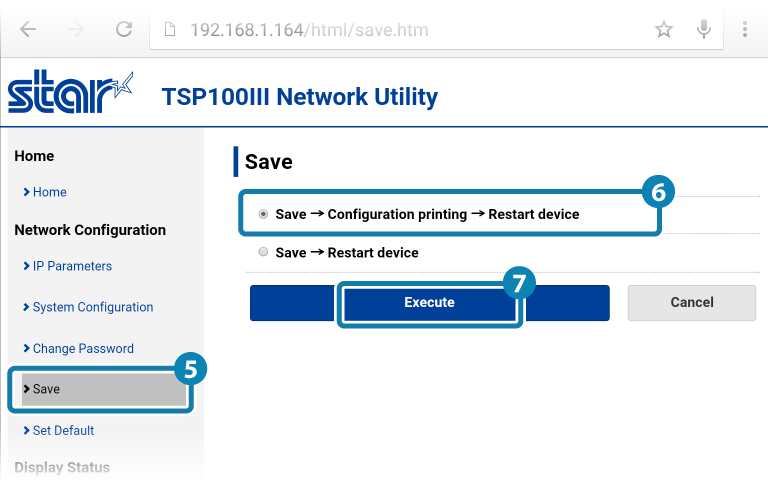Select Save, Configuration printing, Restart device option
The image size is (768, 492).
click(x=263, y=214)
